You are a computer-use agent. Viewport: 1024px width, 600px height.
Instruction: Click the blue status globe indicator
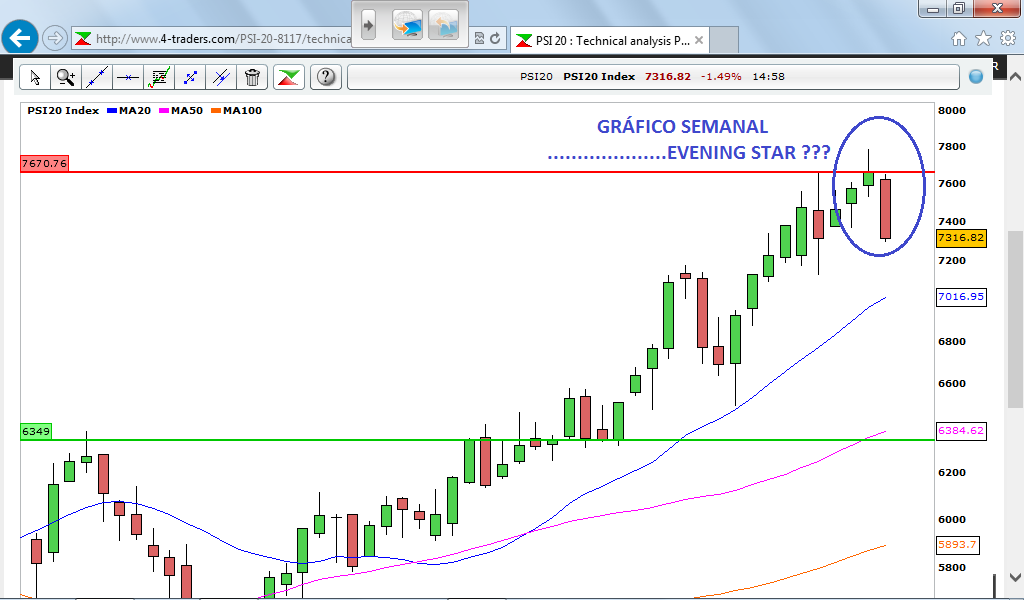pos(976,77)
